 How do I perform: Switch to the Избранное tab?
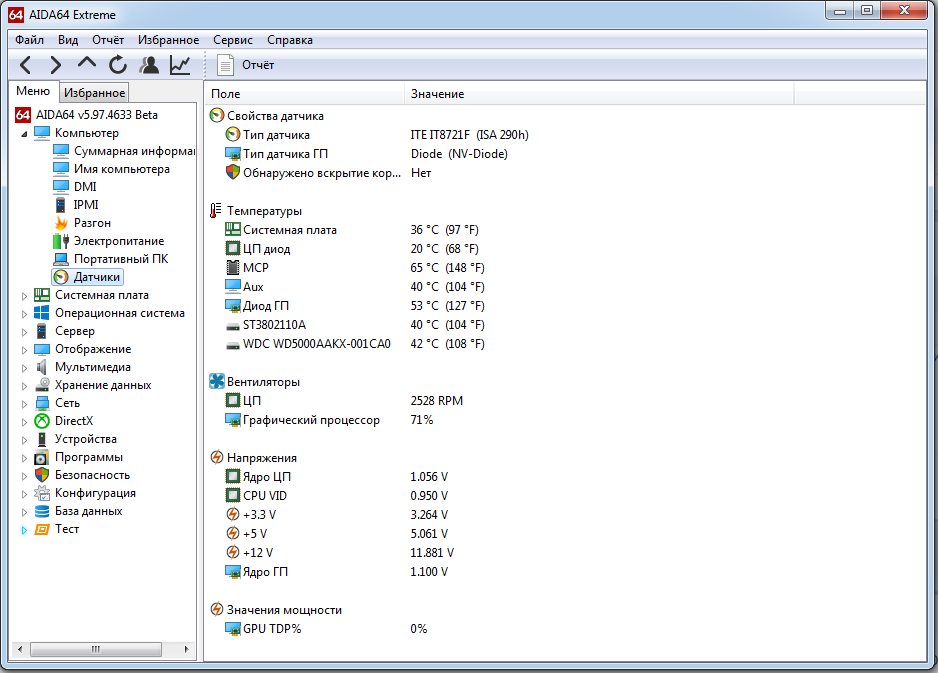click(94, 93)
